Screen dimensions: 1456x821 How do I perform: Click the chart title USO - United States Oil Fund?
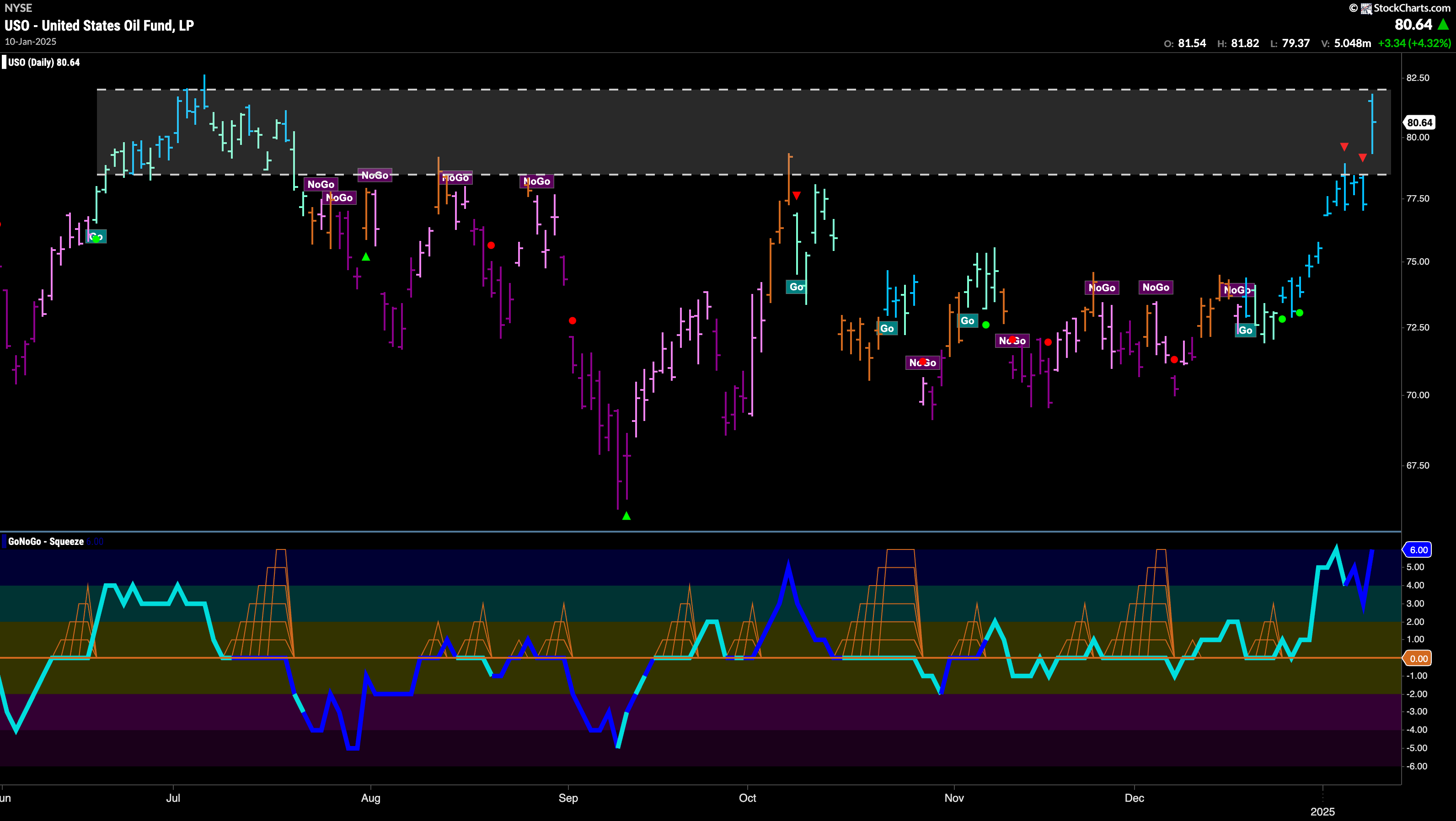click(100, 26)
